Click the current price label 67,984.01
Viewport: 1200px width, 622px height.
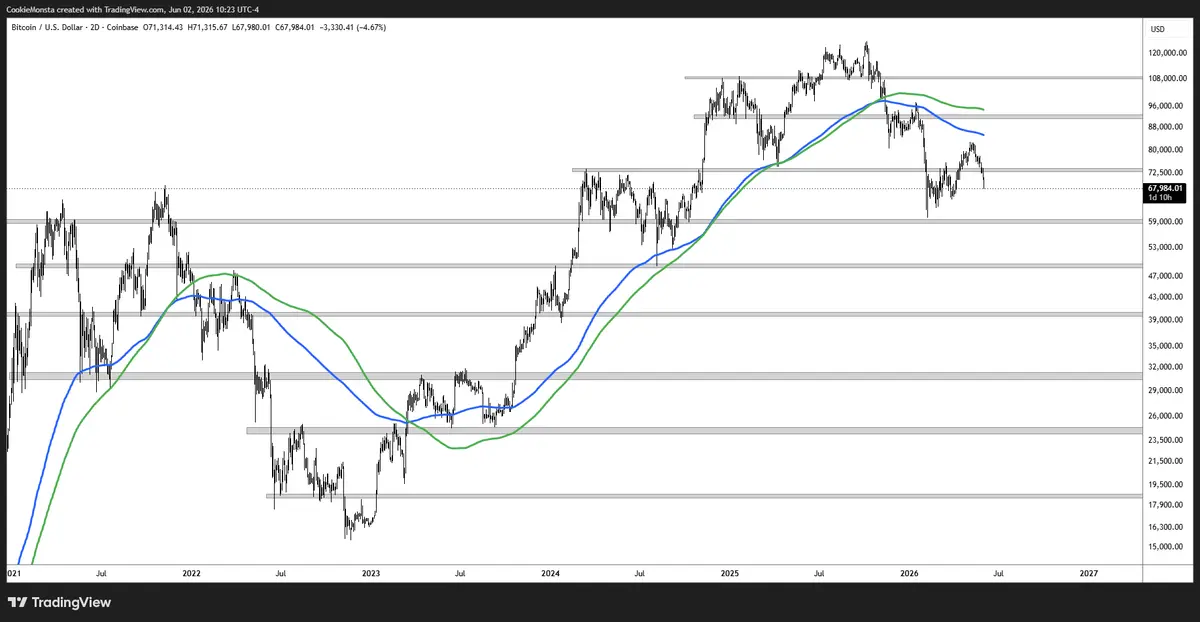1166,188
